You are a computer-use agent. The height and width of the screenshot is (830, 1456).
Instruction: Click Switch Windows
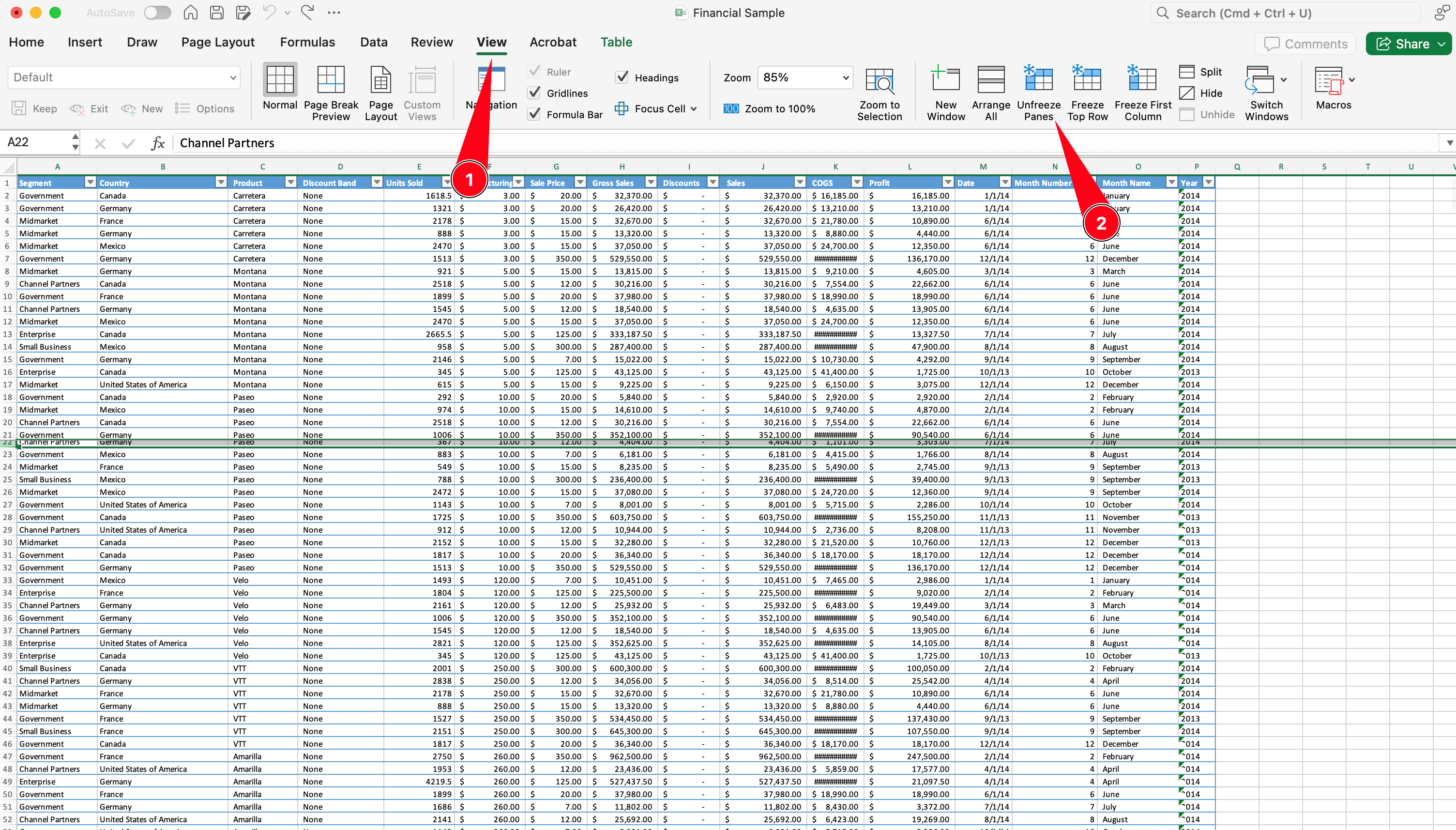[1266, 93]
